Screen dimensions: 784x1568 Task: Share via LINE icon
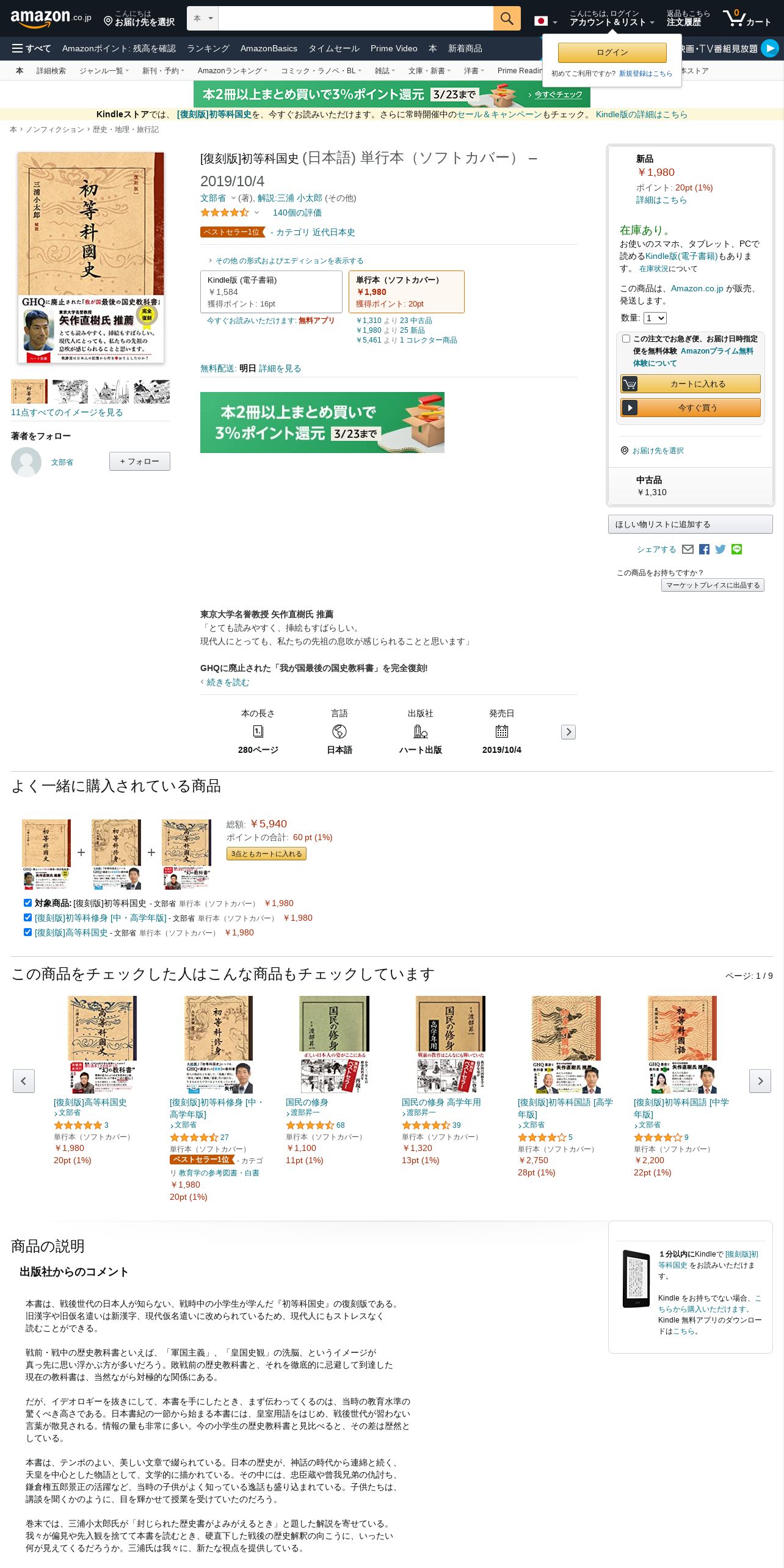click(737, 550)
